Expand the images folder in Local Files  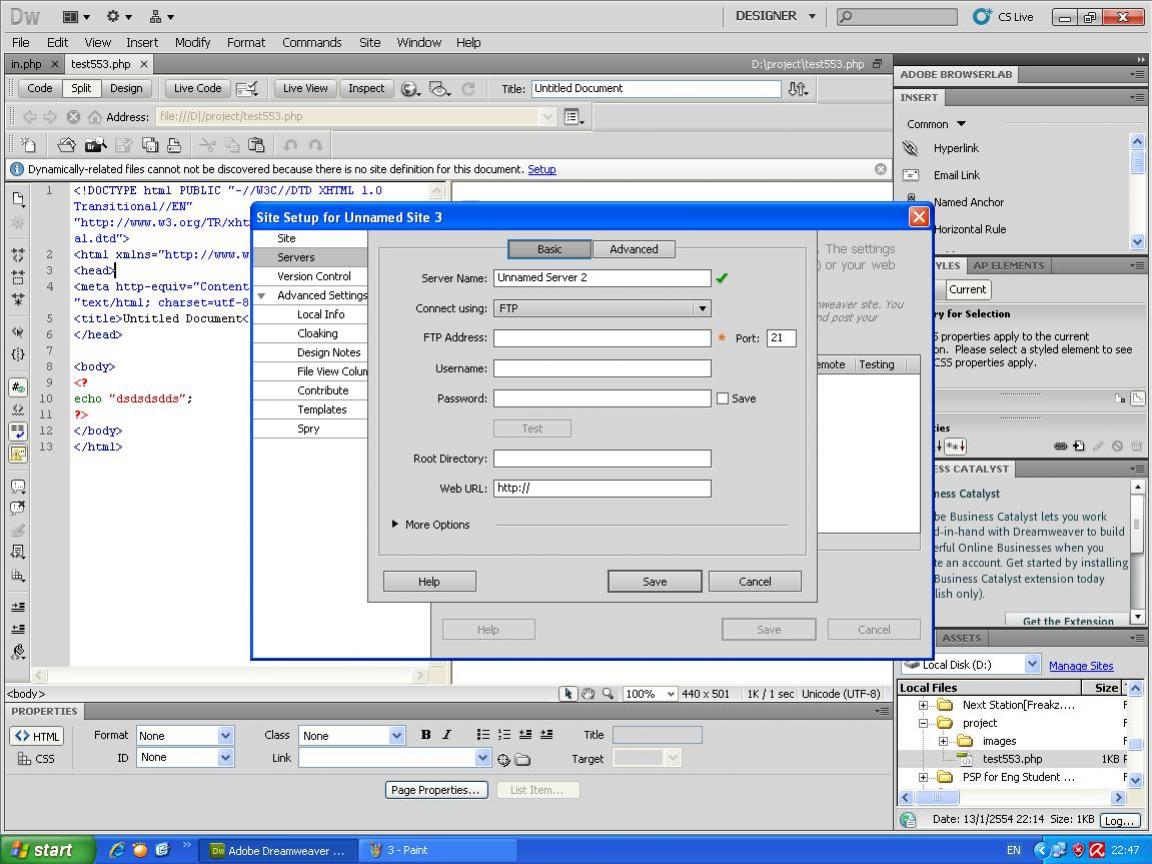coord(943,741)
